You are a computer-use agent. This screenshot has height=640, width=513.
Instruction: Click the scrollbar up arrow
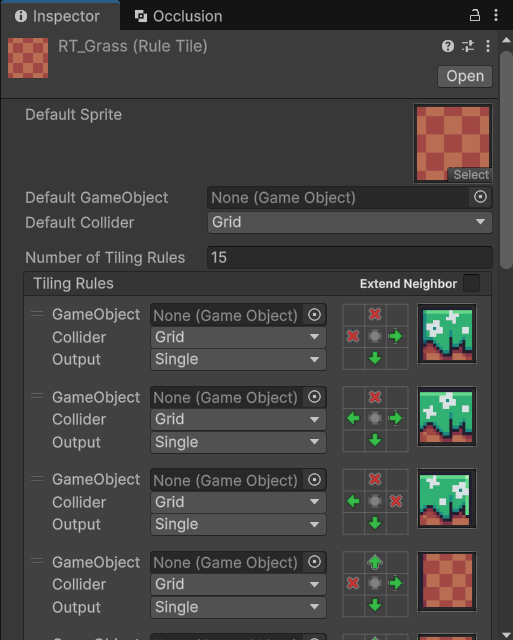click(506, 40)
